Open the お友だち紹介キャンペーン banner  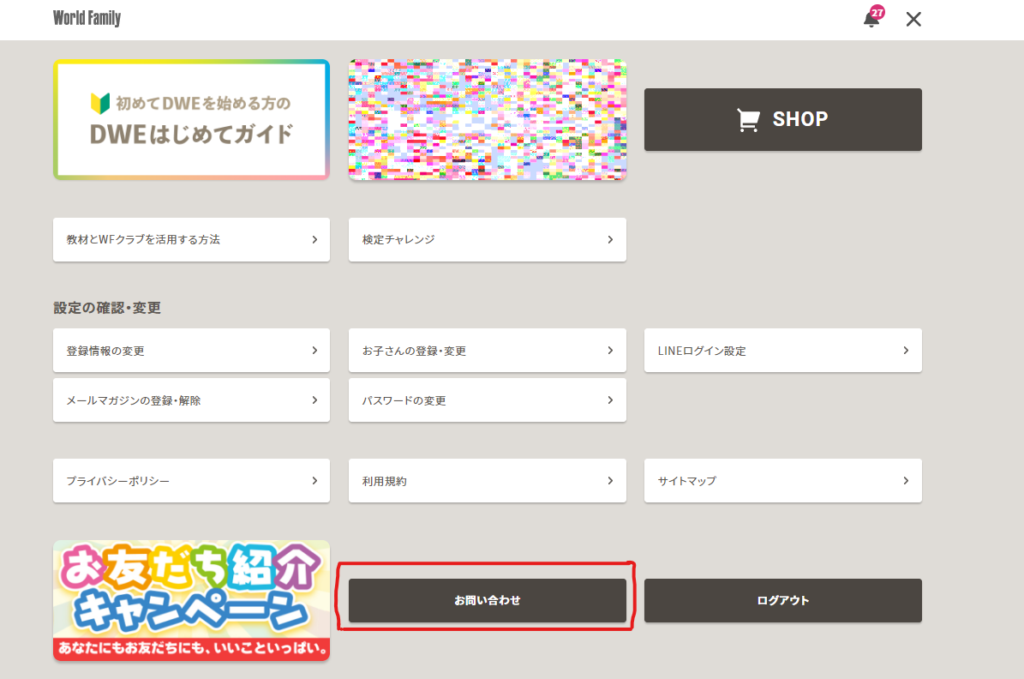pos(191,600)
